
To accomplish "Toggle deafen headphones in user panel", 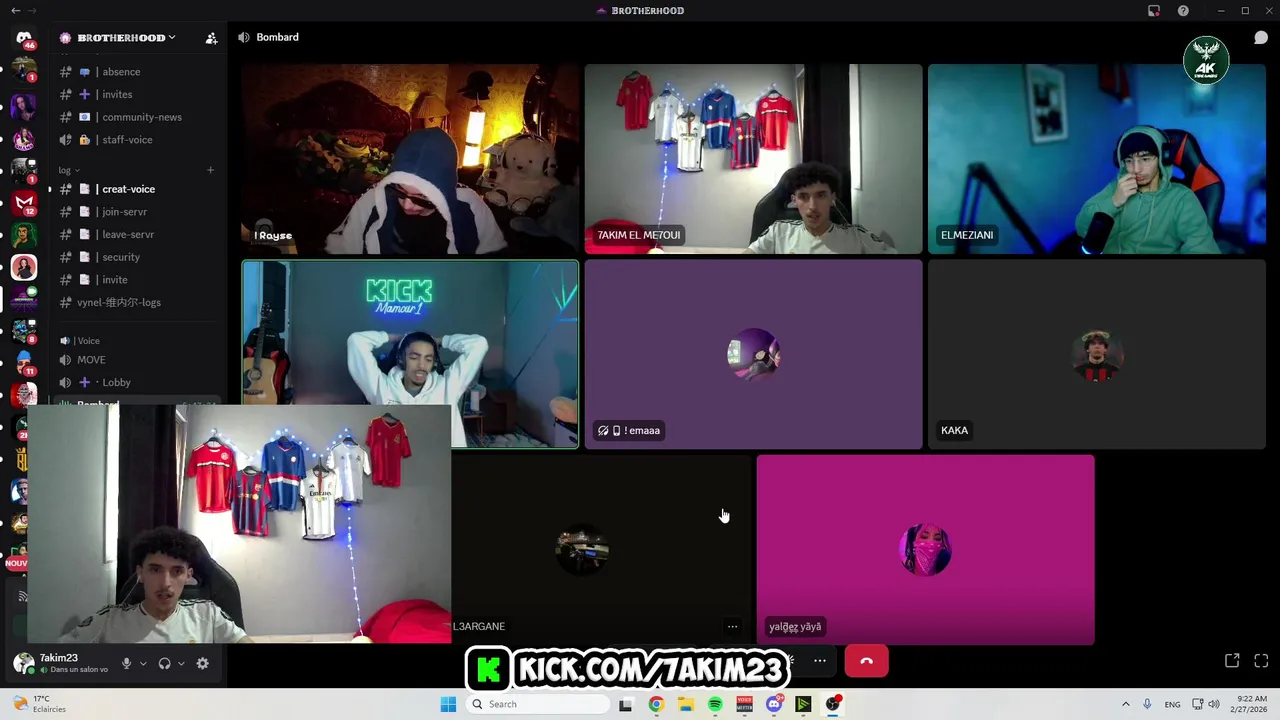I will [165, 663].
